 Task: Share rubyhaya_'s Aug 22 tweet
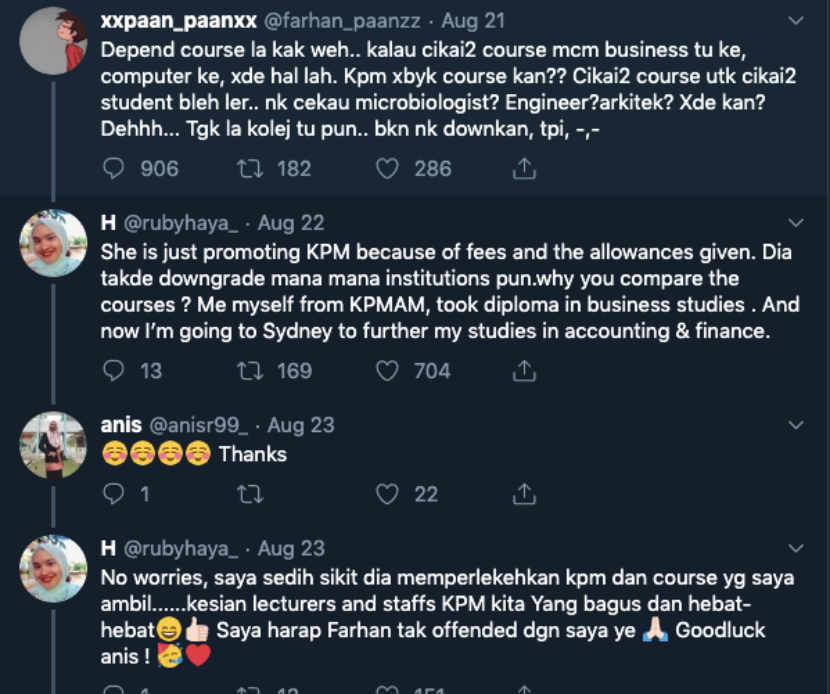523,371
